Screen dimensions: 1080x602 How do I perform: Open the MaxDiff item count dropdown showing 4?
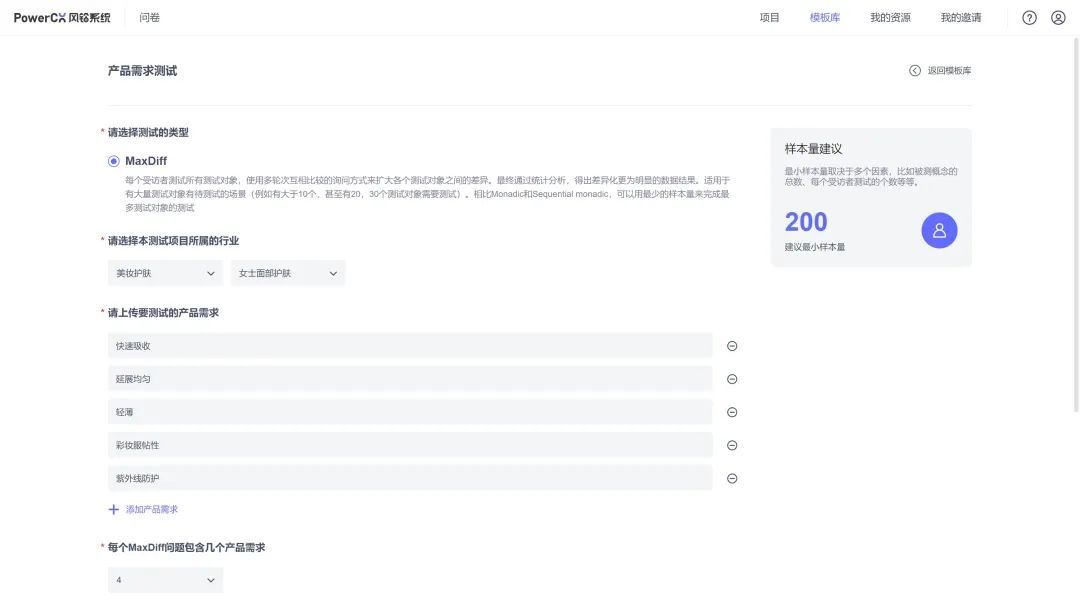165,580
